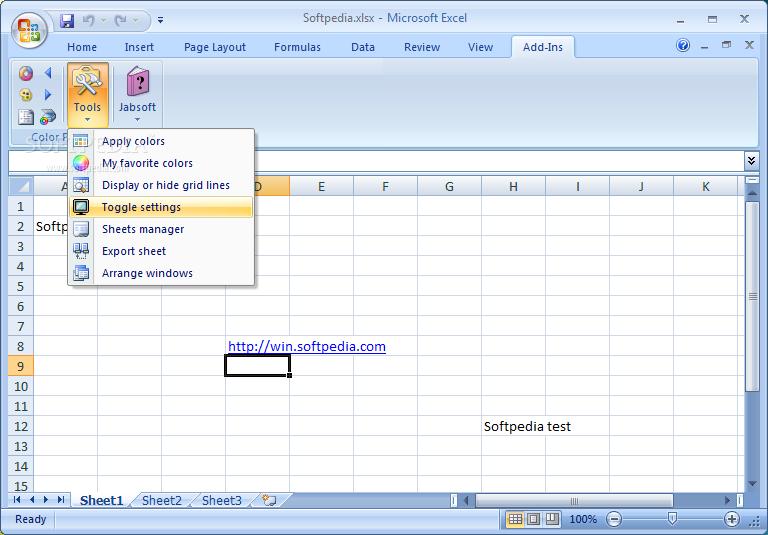This screenshot has height=535, width=768.
Task: Go to next sheet navigation arrow
Action: pyautogui.click(x=46, y=500)
